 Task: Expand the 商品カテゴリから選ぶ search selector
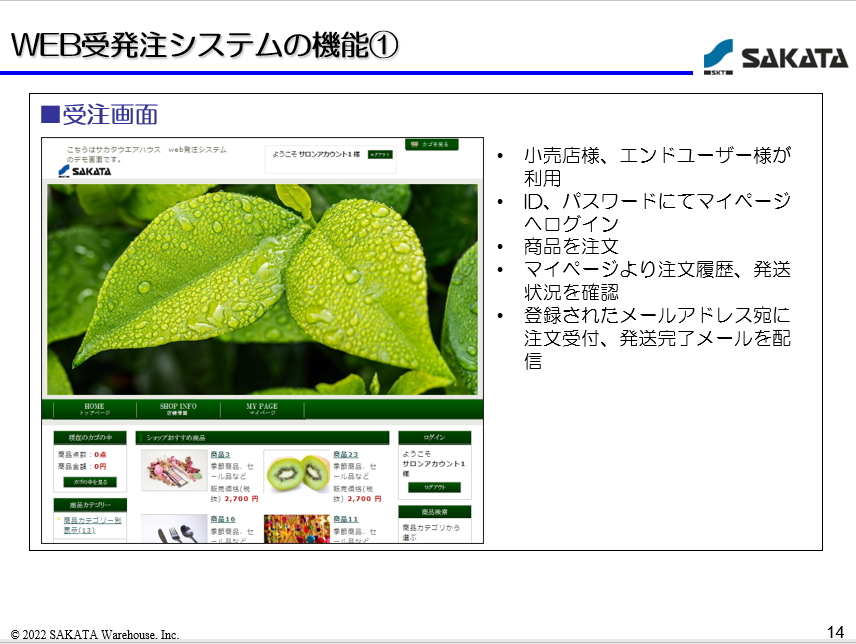click(x=431, y=531)
